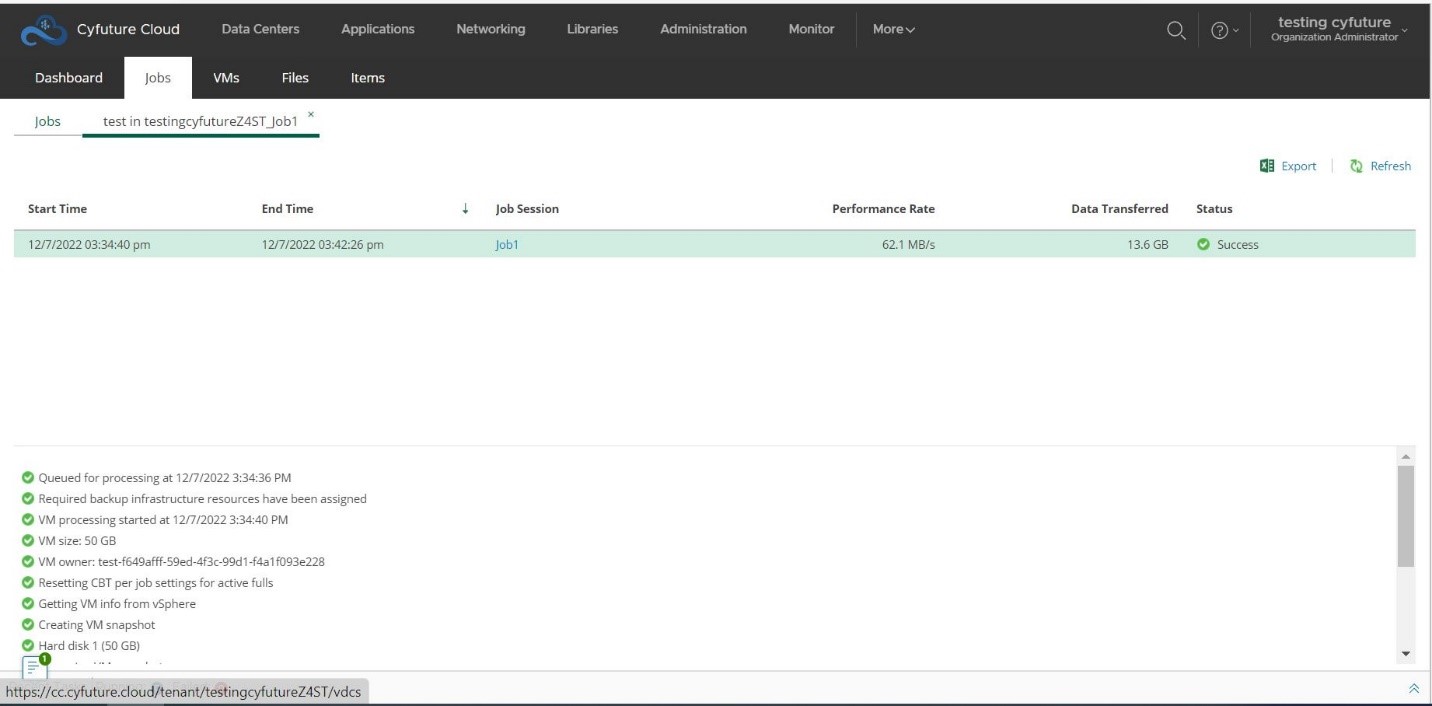This screenshot has width=1432, height=706.
Task: Open the search magnifier icon
Action: pos(1175,30)
